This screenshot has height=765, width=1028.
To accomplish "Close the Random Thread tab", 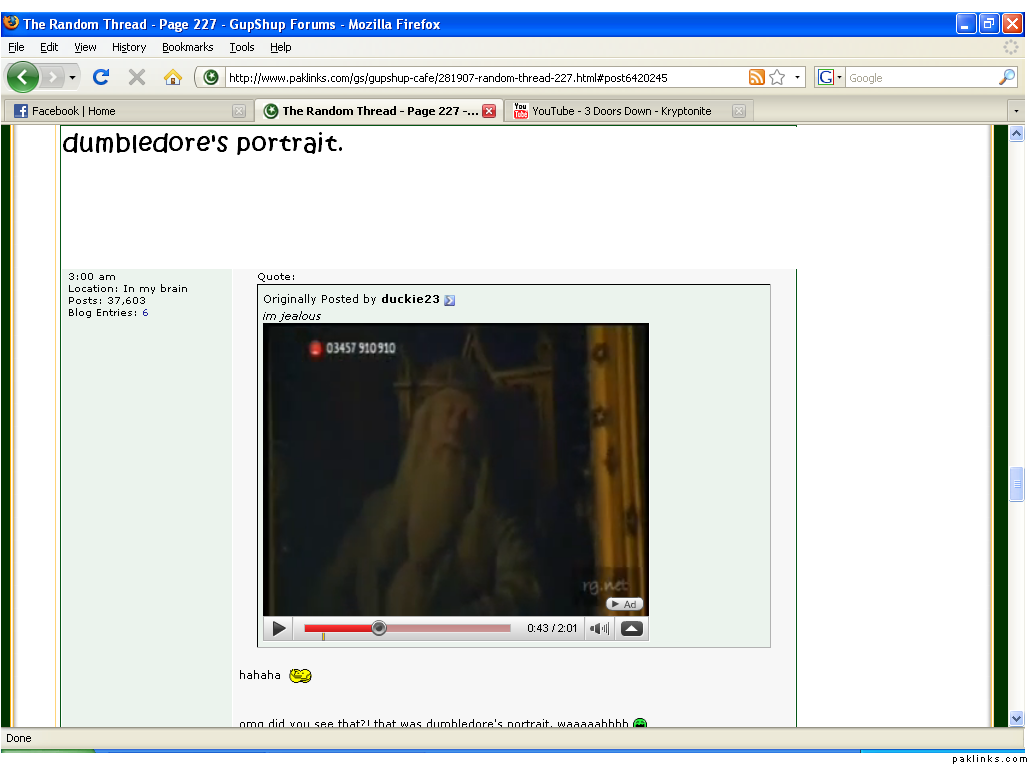I will coord(489,111).
